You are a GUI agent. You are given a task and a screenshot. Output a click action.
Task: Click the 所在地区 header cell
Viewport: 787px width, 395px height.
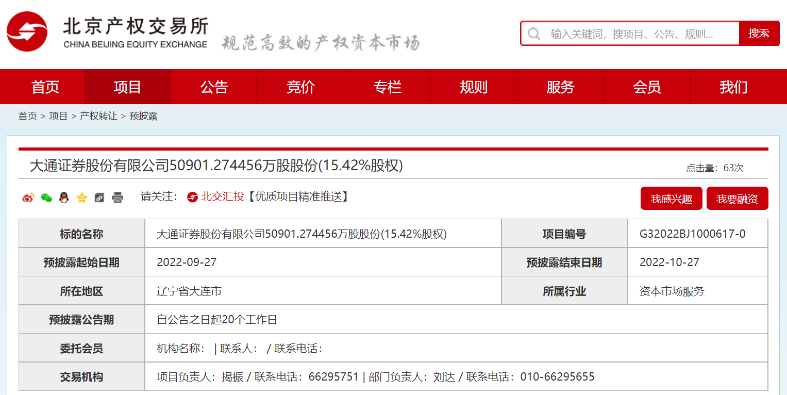81,291
